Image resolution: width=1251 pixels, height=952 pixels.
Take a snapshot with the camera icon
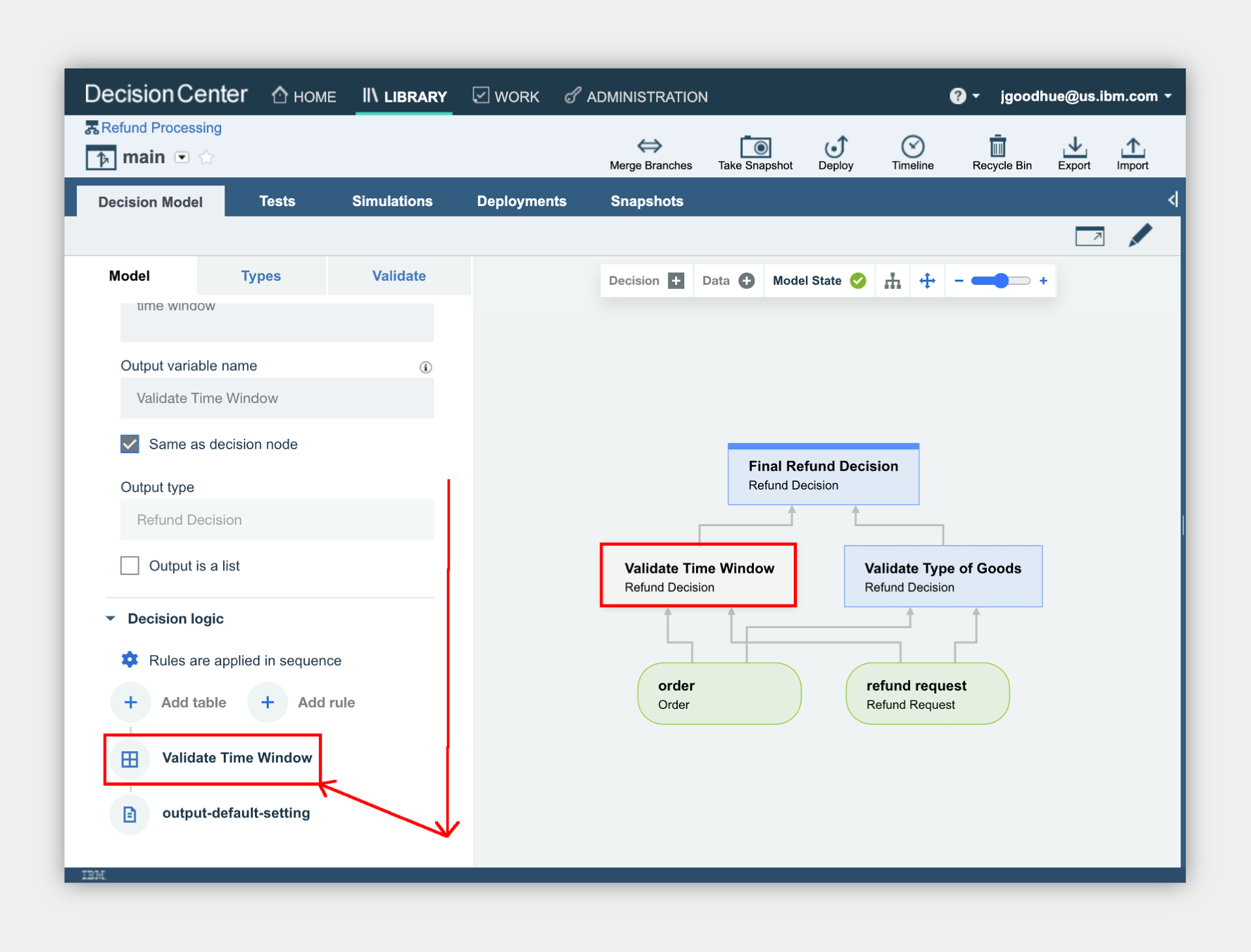pos(755,146)
